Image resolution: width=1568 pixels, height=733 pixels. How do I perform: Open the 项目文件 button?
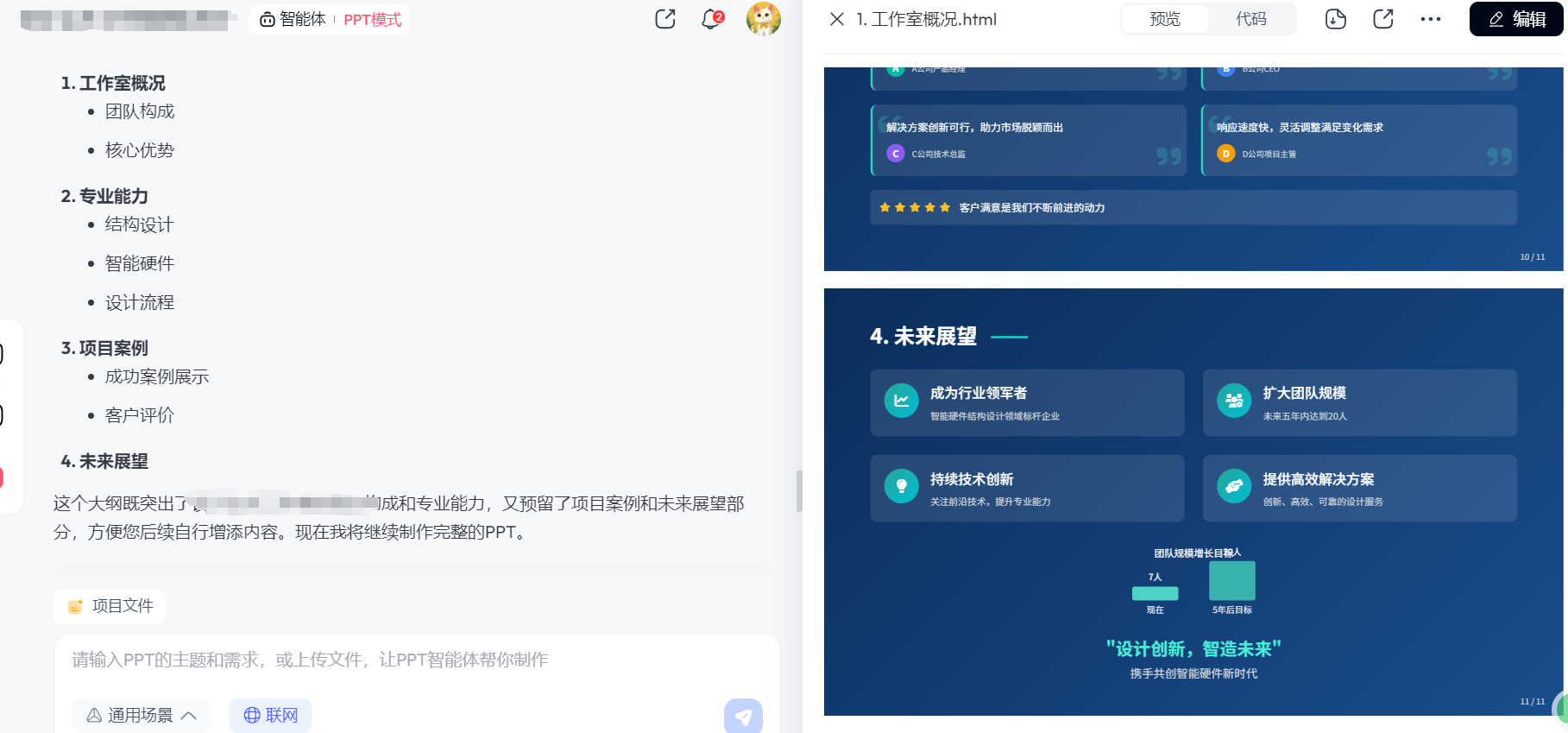(110, 606)
